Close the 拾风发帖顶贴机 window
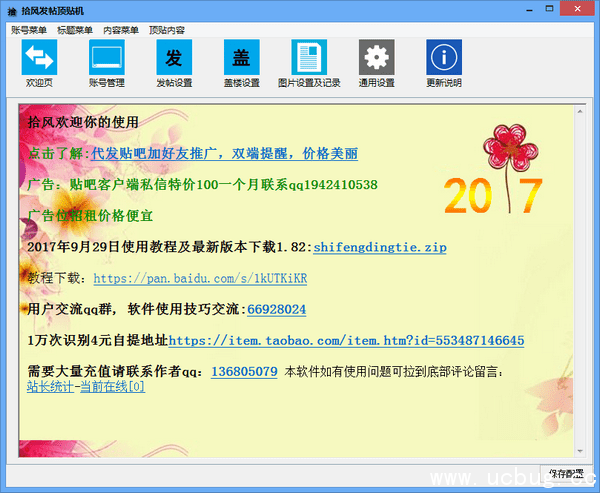The width and height of the screenshot is (600, 493). pyautogui.click(x=577, y=8)
